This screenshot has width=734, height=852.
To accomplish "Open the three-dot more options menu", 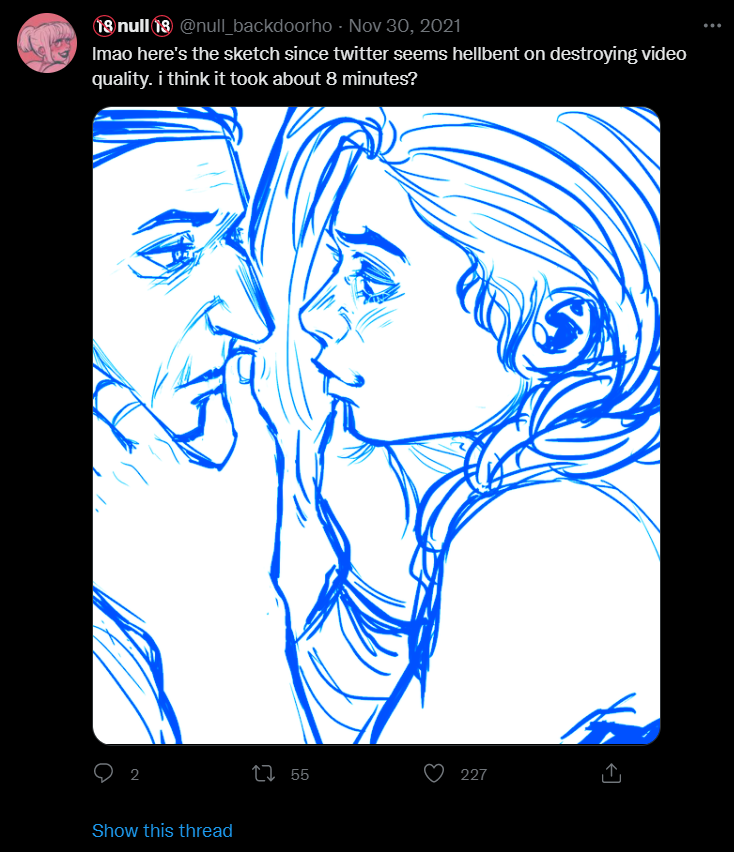I will pyautogui.click(x=712, y=26).
